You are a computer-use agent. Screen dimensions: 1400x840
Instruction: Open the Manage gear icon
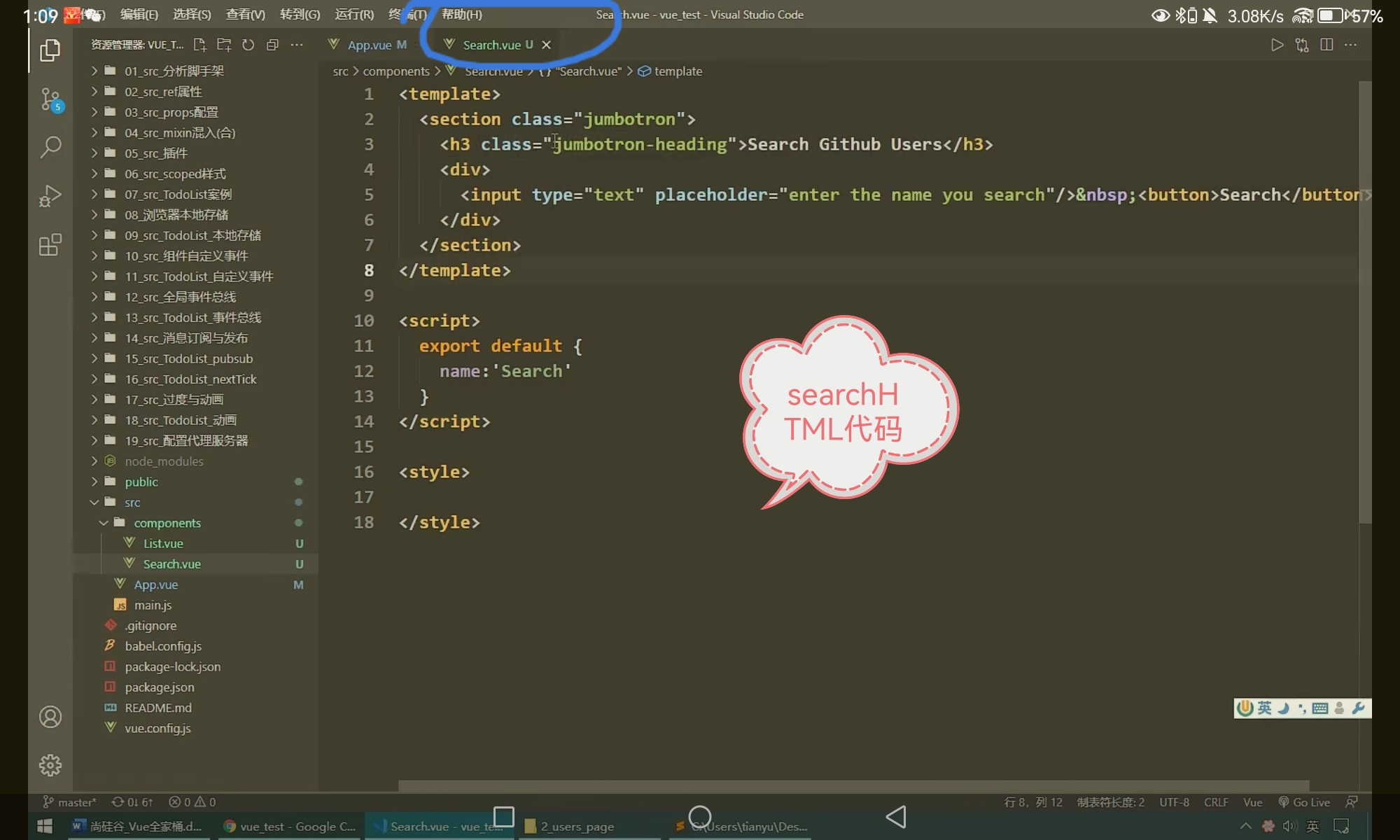click(x=50, y=765)
